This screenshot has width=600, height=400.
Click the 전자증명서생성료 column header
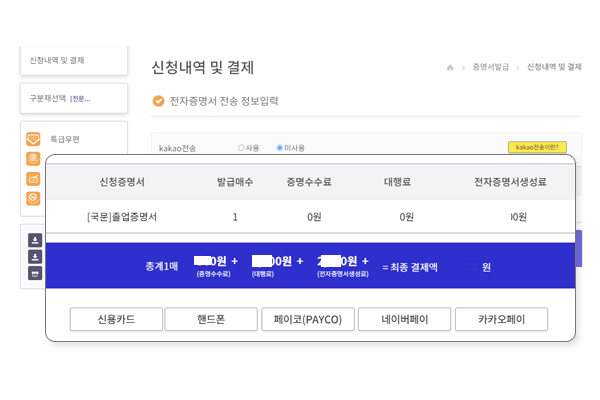click(510, 182)
